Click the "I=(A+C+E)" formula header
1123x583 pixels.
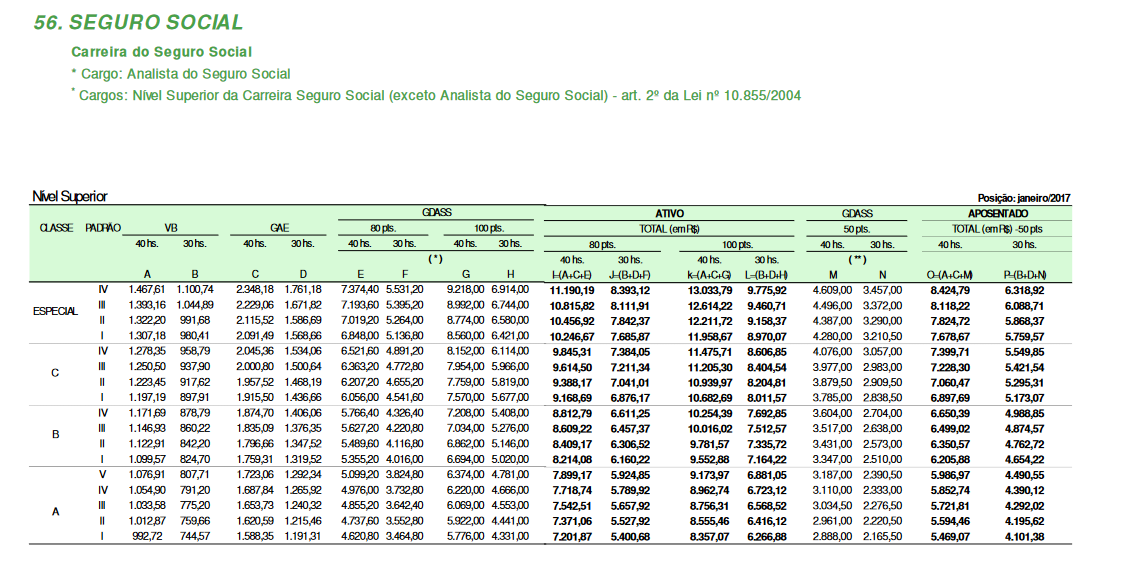[573, 274]
